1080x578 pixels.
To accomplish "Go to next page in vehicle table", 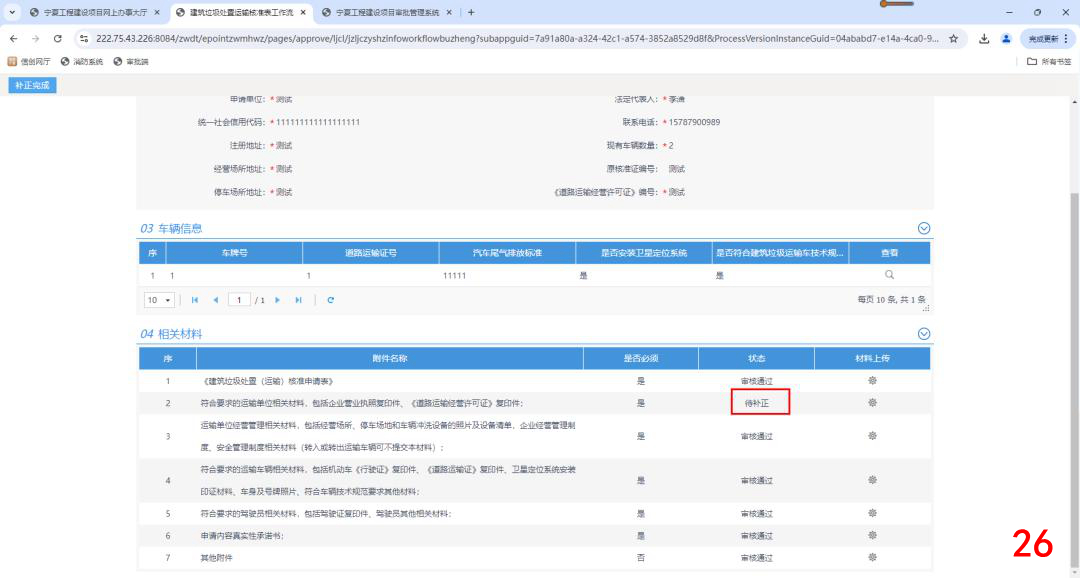I will coord(277,300).
